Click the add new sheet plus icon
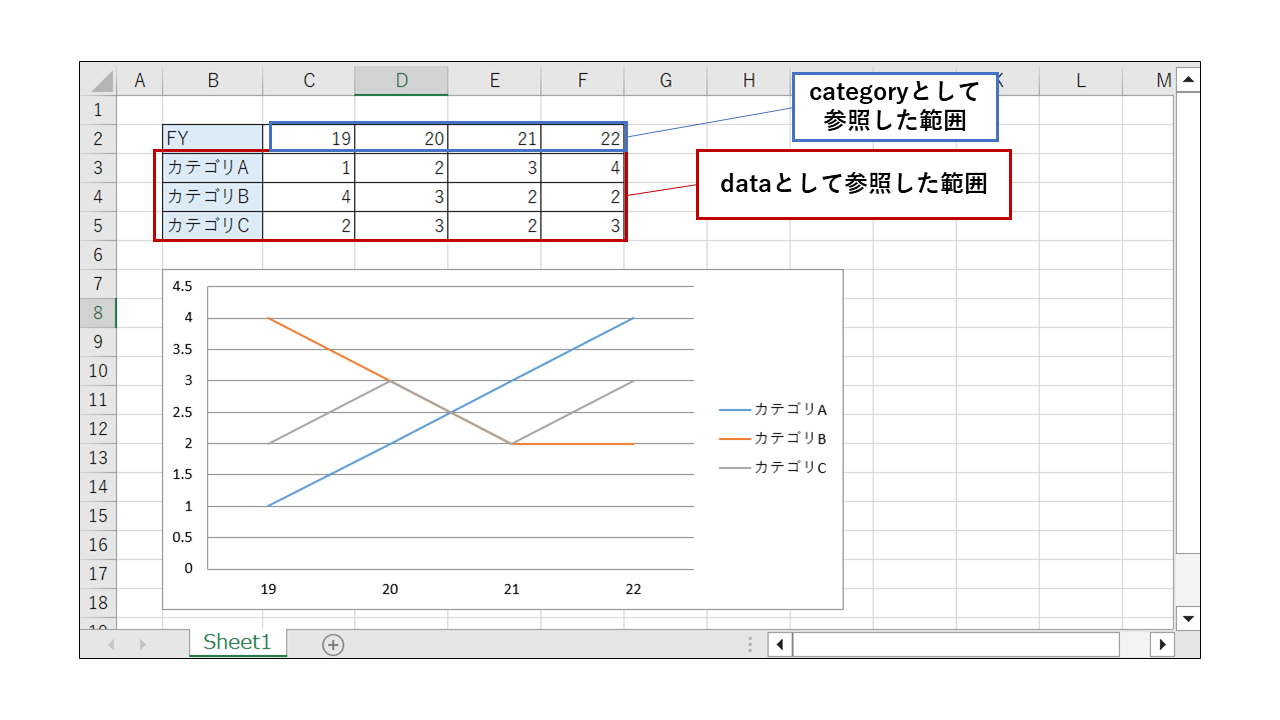 (x=334, y=644)
